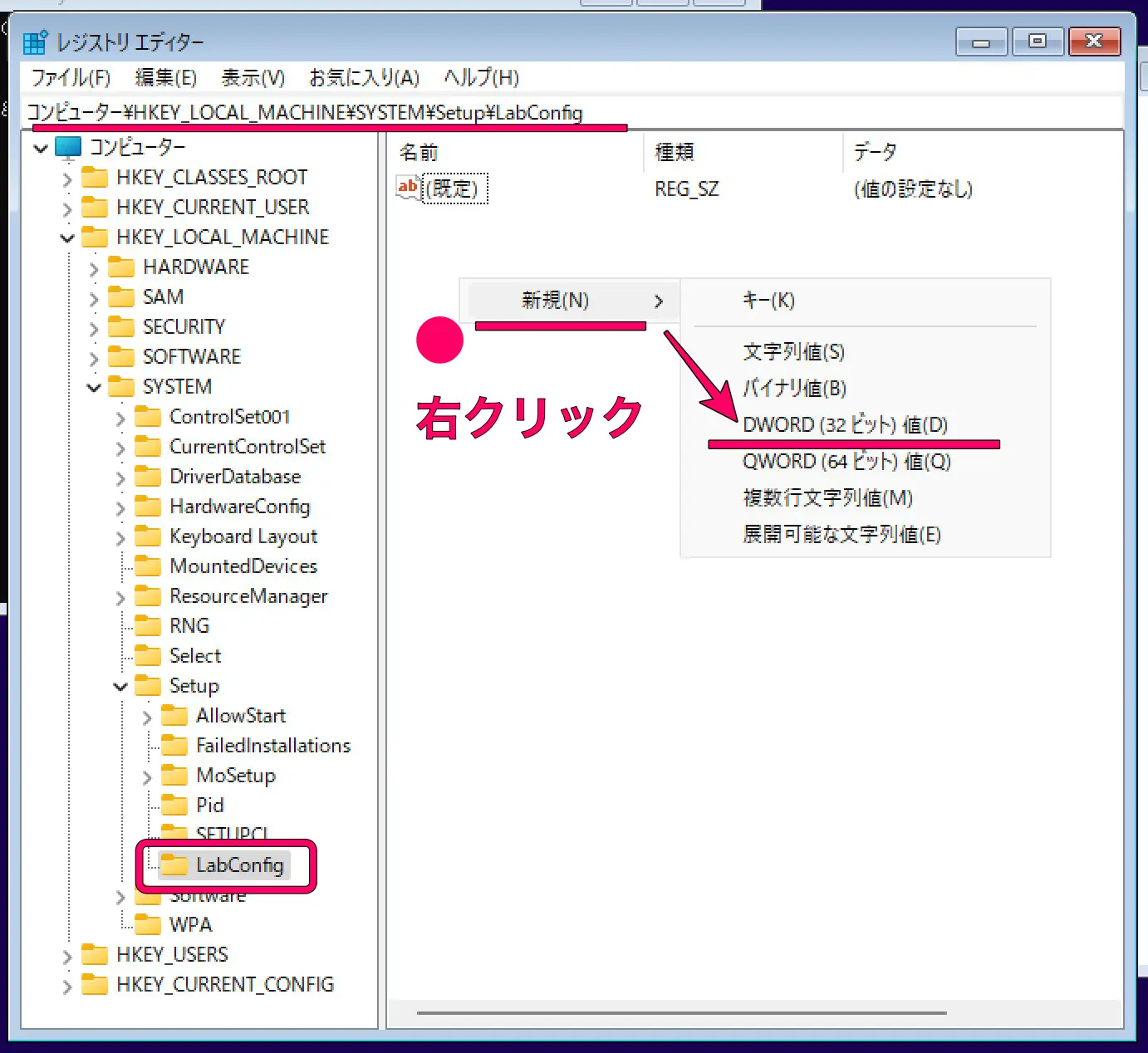Select the LabConfig key folder icon
The width and height of the screenshot is (1148, 1053).
(x=175, y=864)
